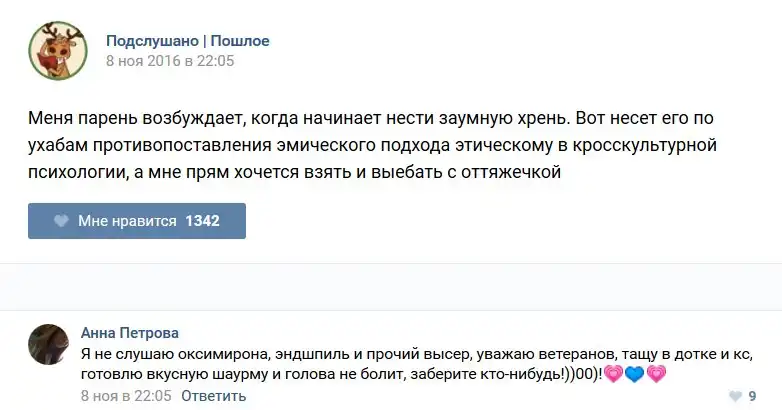Click the 1342 likes counter
The image size is (782, 410).
pyautogui.click(x=202, y=221)
